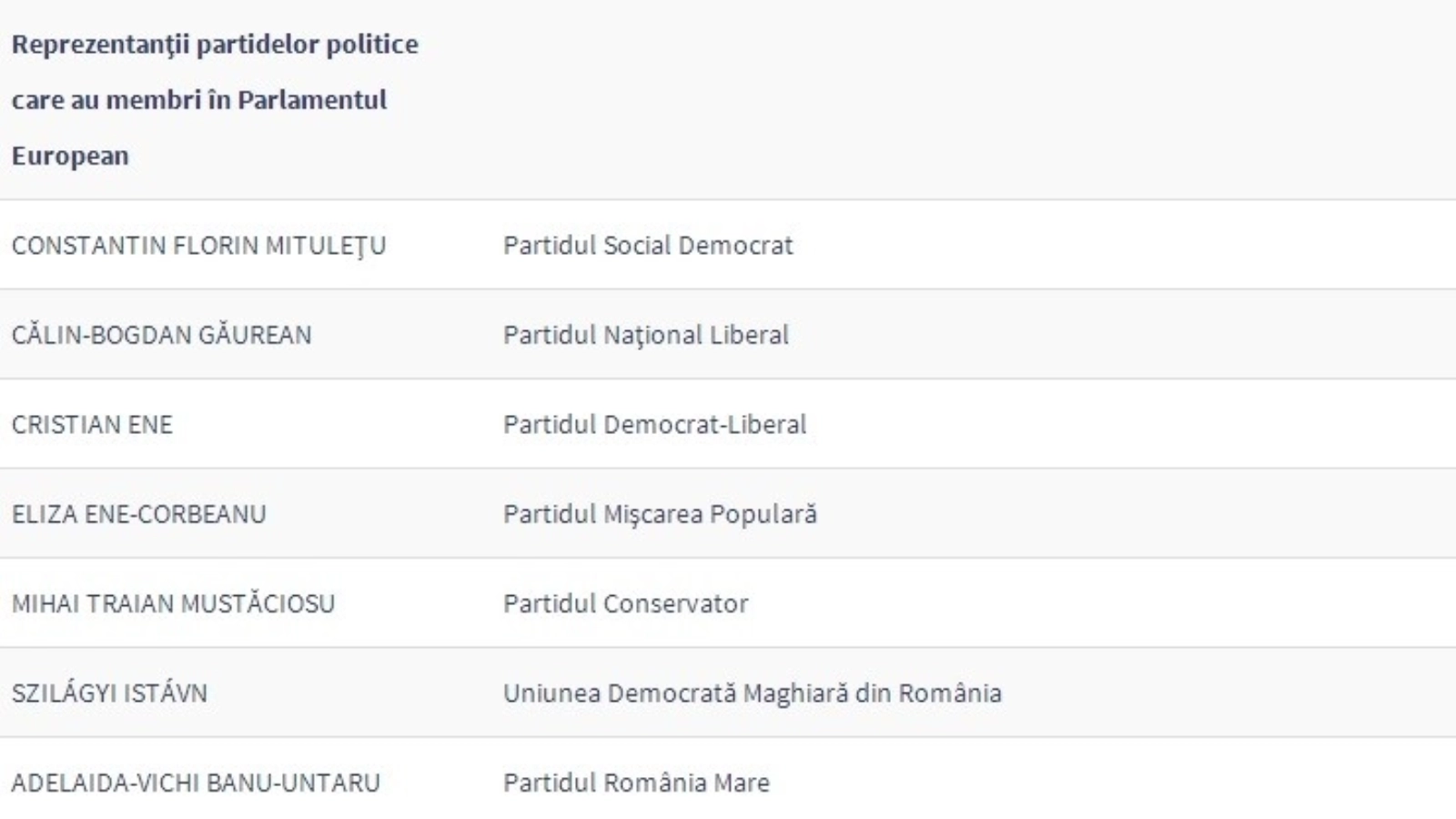Select the name MIHAI TRAIAN MUSTĂCIOSU
Screen dimensions: 1456x819
[x=173, y=603]
